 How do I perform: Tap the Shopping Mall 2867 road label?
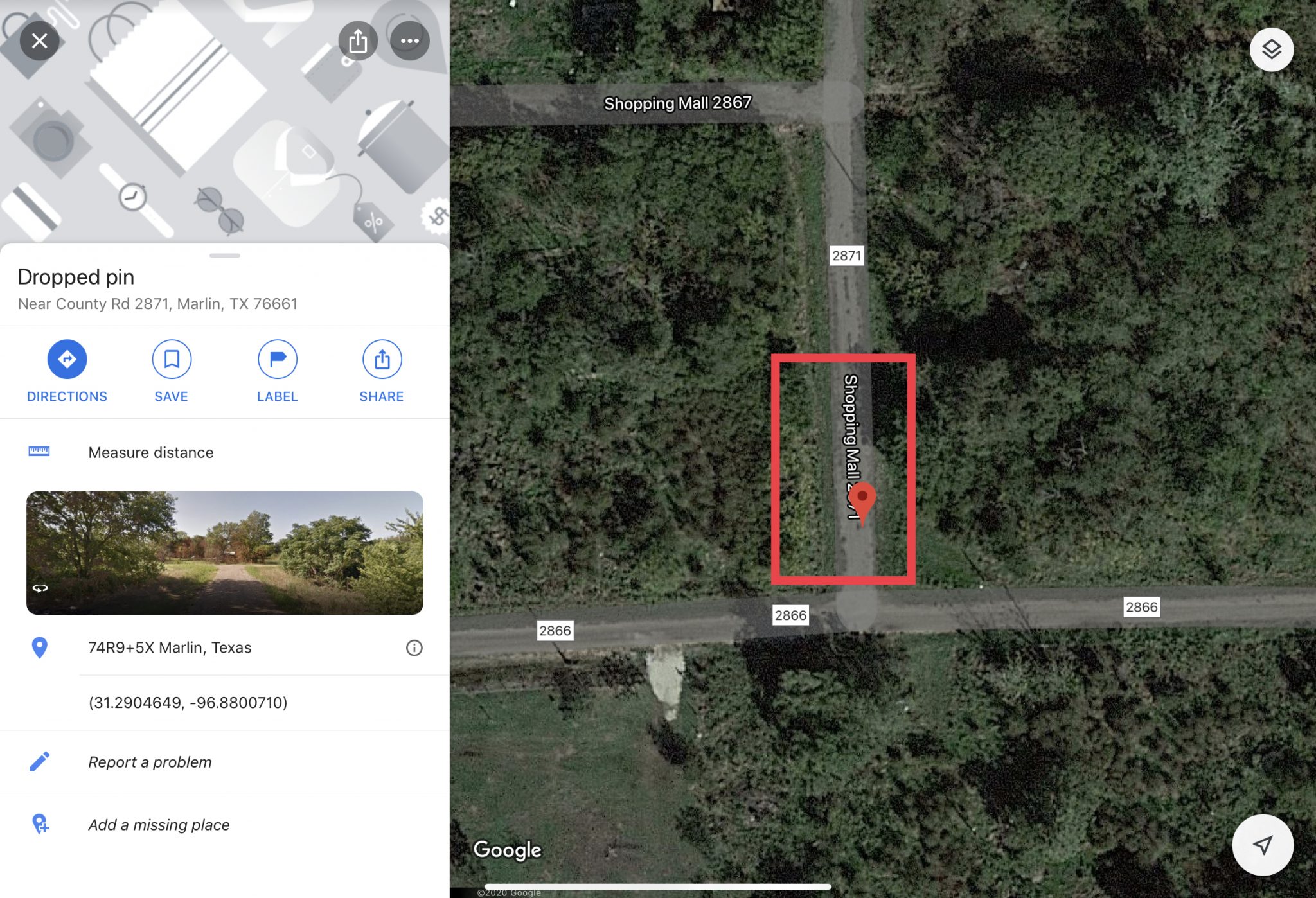678,103
